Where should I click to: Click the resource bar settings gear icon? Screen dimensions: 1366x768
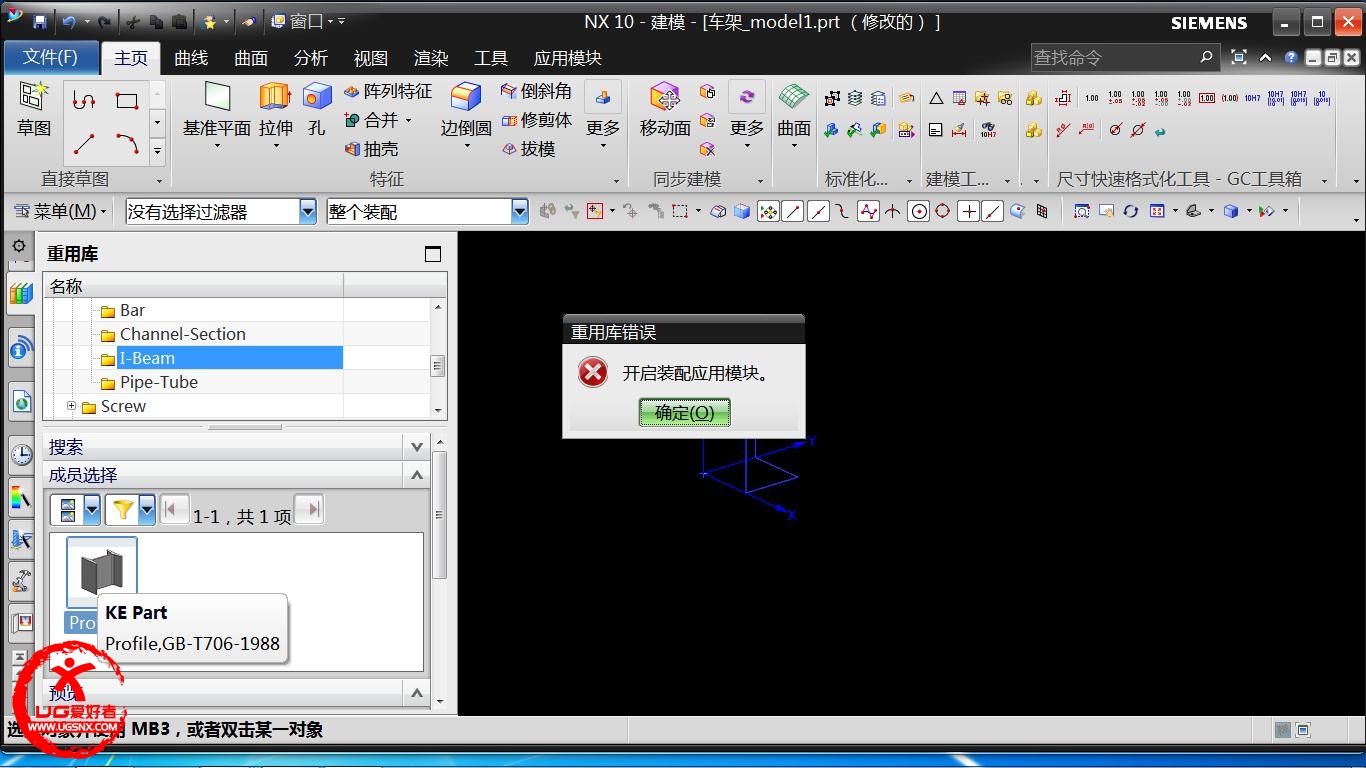(20, 246)
